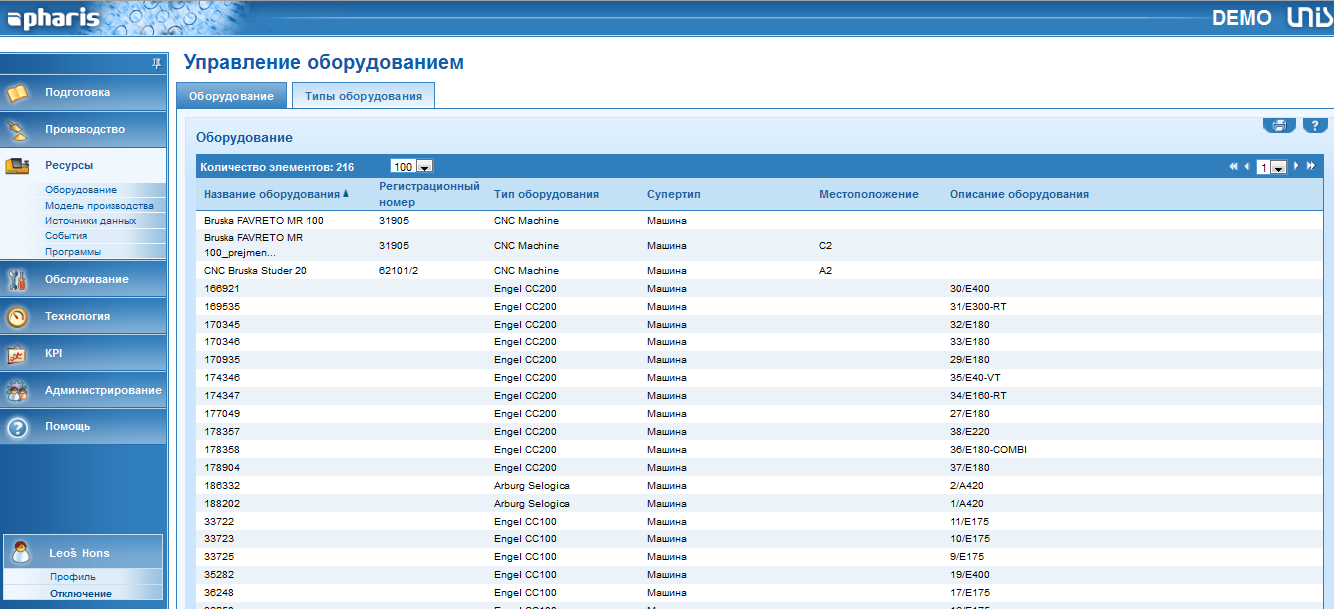Open События sidebar link
This screenshot has width=1334, height=609.
[x=66, y=236]
